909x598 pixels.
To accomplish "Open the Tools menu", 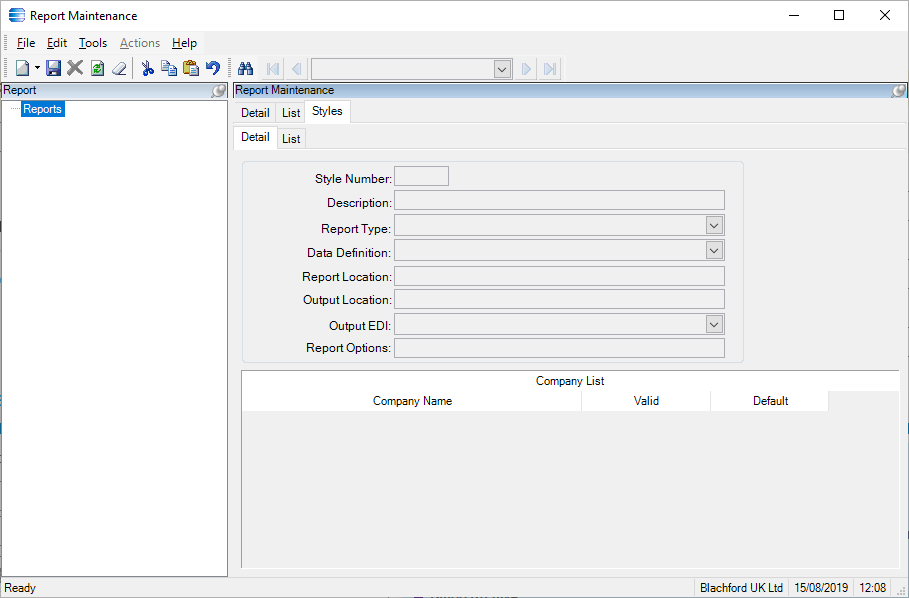I will (93, 43).
